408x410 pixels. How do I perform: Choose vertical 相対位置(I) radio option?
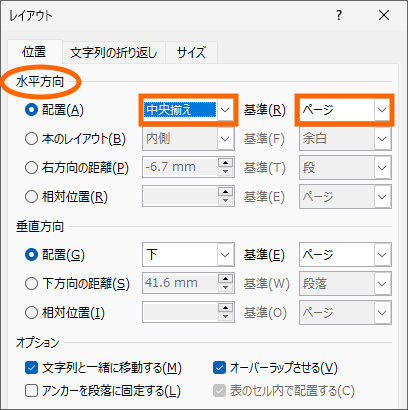31,313
